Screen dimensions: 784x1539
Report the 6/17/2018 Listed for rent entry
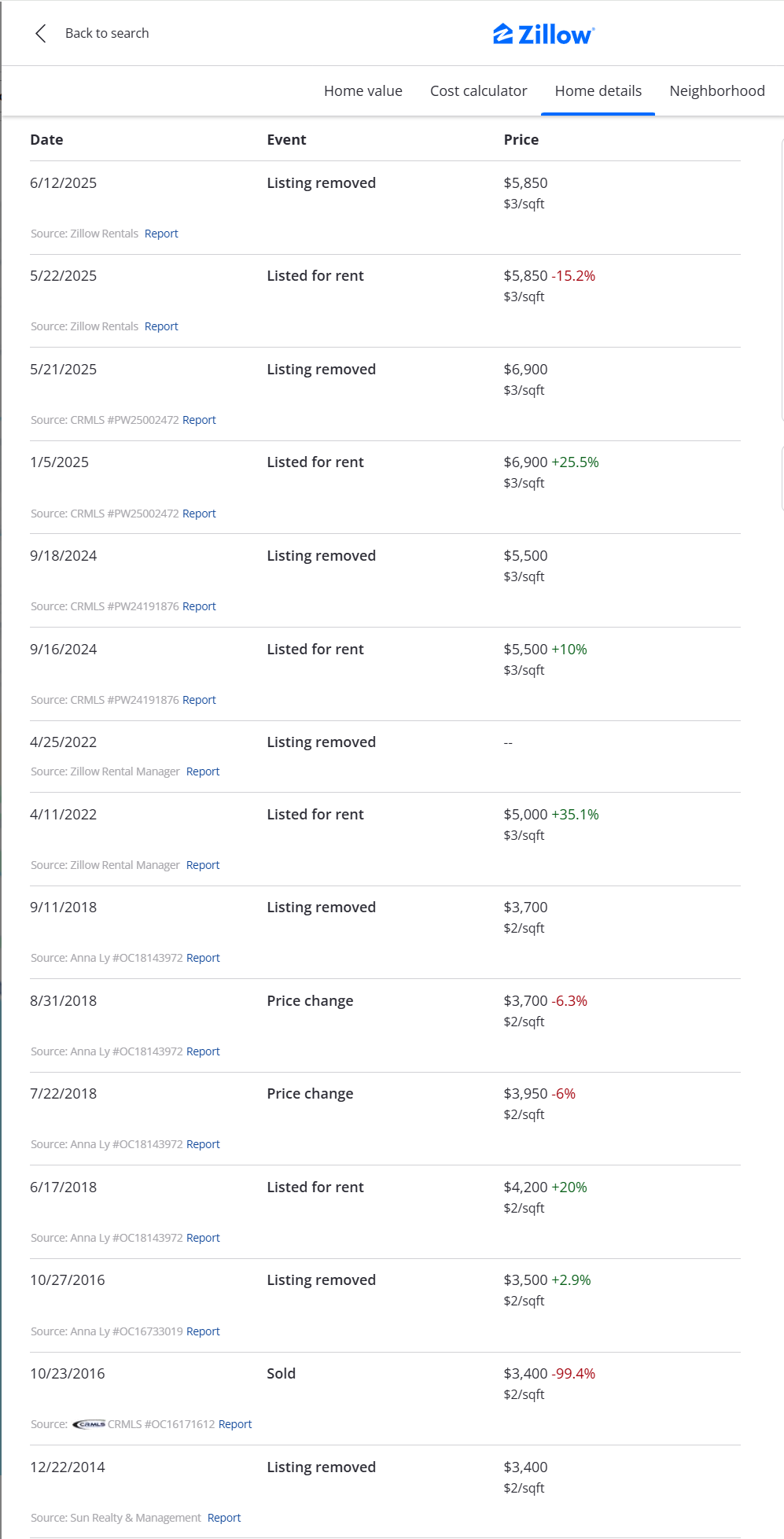[x=203, y=1238]
